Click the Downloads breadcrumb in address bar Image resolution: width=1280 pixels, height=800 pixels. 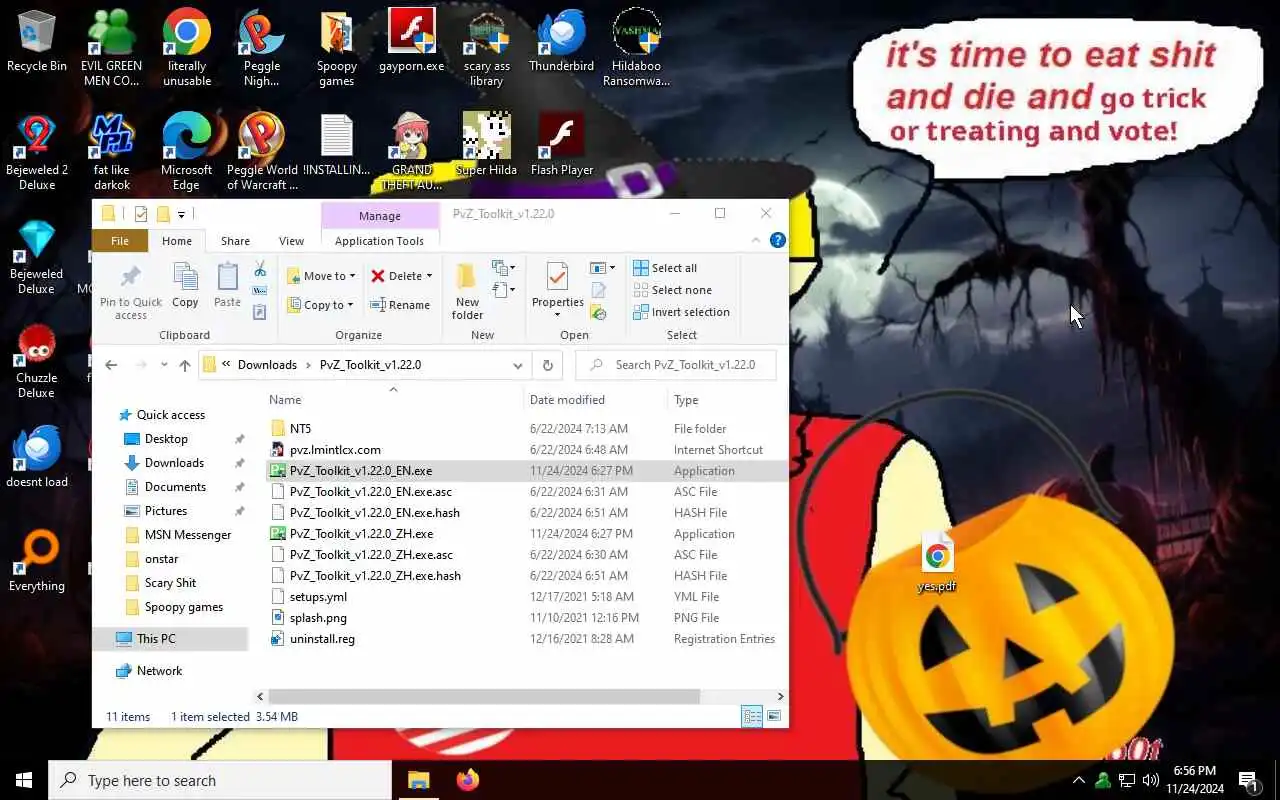tap(267, 365)
